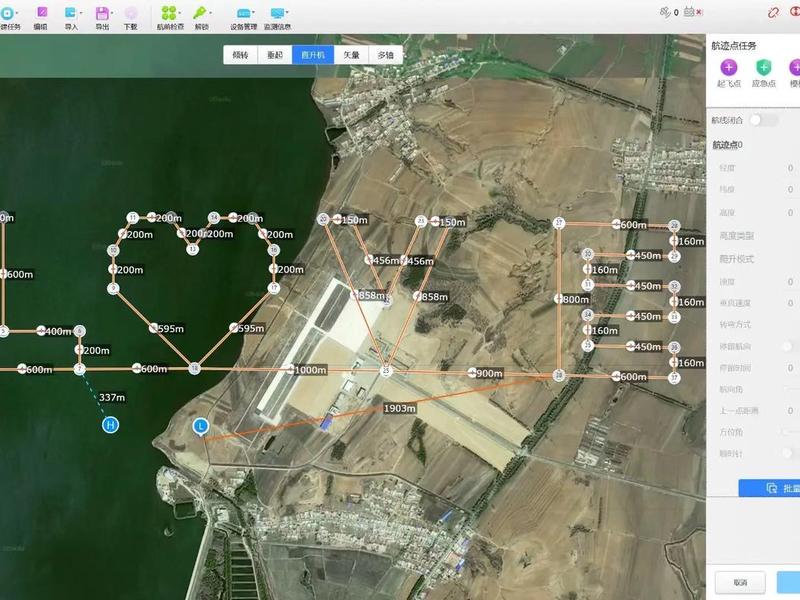Open the 设备管理 device management icon

[244, 12]
